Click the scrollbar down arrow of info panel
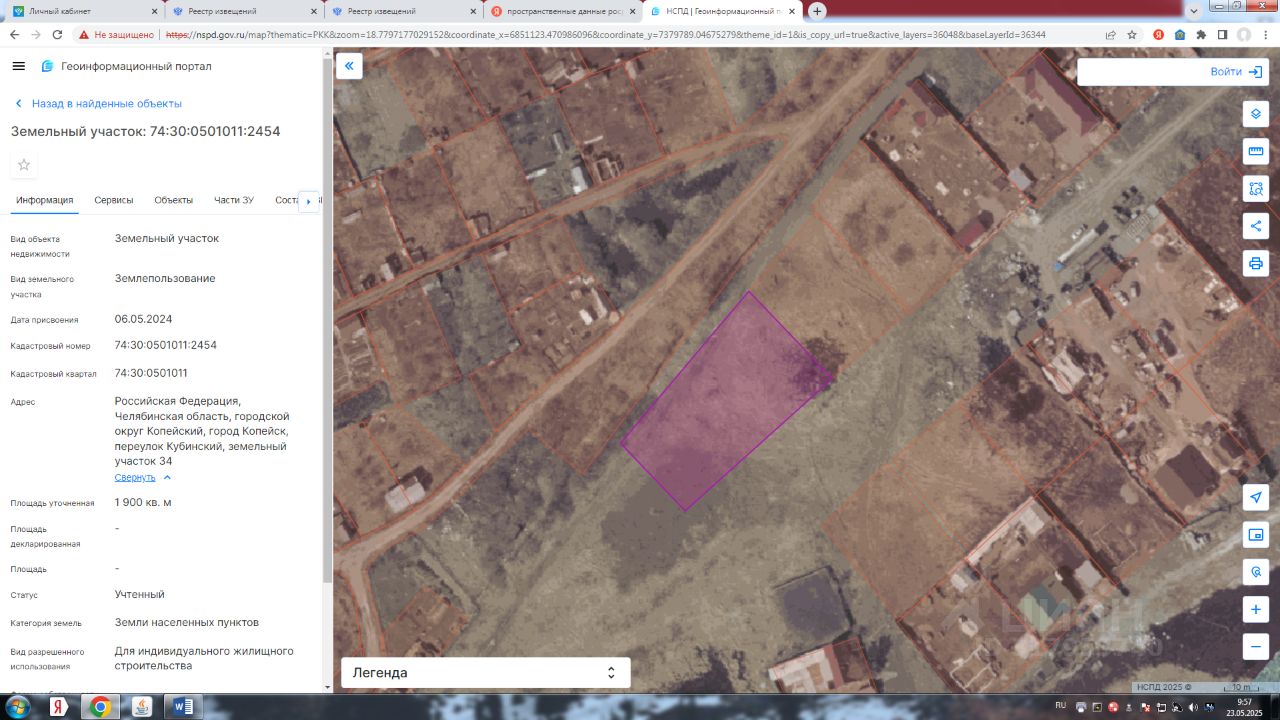Viewport: 1280px width, 720px height. pyautogui.click(x=327, y=687)
